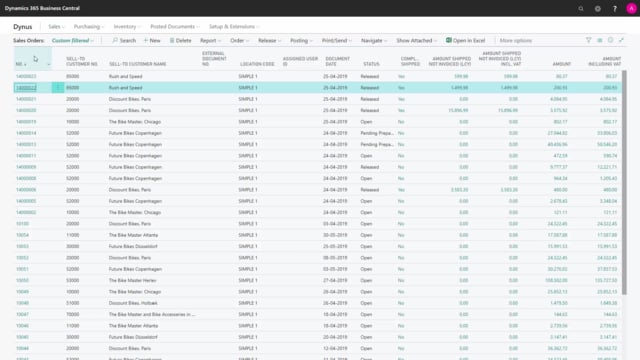Go to the Dynus home link

click(22, 27)
